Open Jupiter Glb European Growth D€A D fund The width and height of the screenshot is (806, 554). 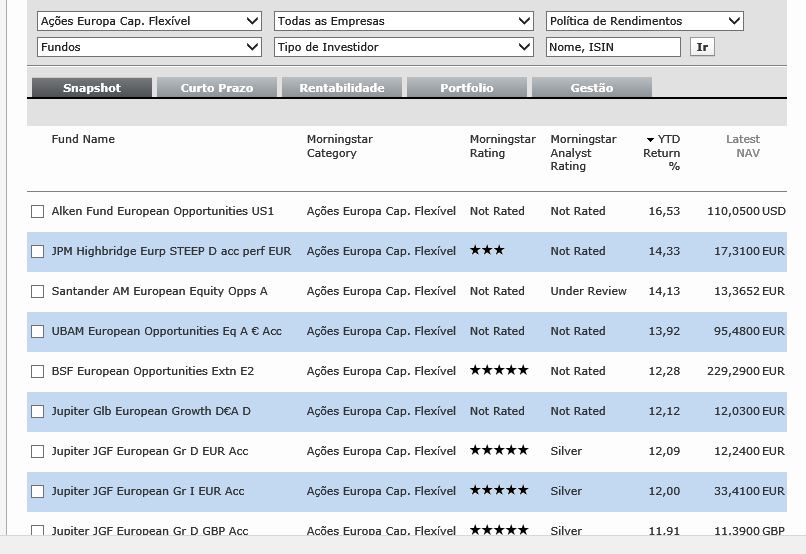151,411
